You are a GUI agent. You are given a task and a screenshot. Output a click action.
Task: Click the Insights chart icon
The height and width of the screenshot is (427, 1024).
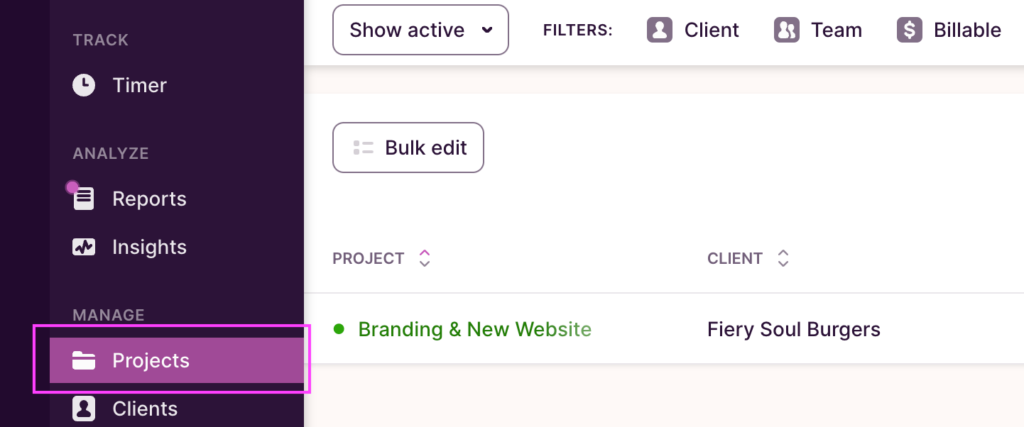[84, 247]
